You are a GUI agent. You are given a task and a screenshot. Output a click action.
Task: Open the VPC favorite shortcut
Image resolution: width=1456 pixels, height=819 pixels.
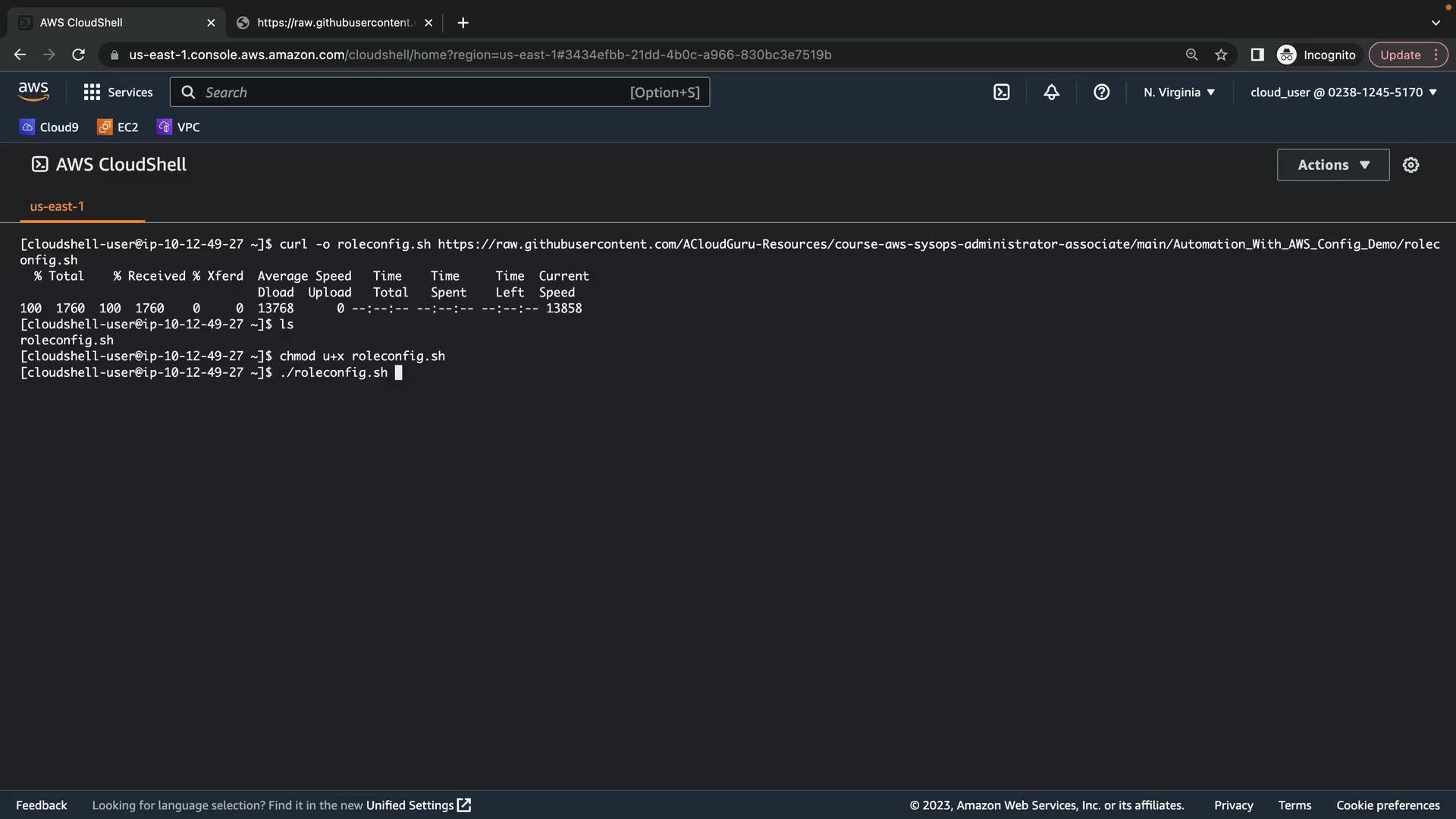click(x=179, y=127)
